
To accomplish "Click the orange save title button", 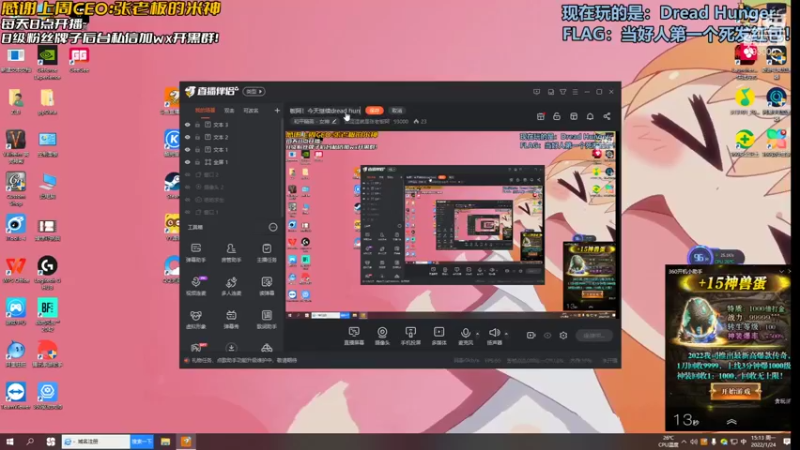I will click(x=374, y=110).
